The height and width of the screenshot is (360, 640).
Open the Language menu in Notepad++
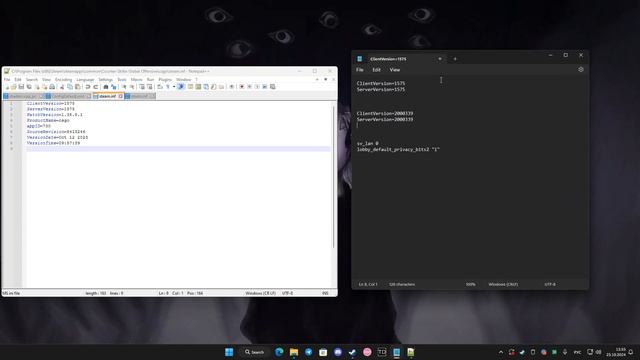coord(85,80)
